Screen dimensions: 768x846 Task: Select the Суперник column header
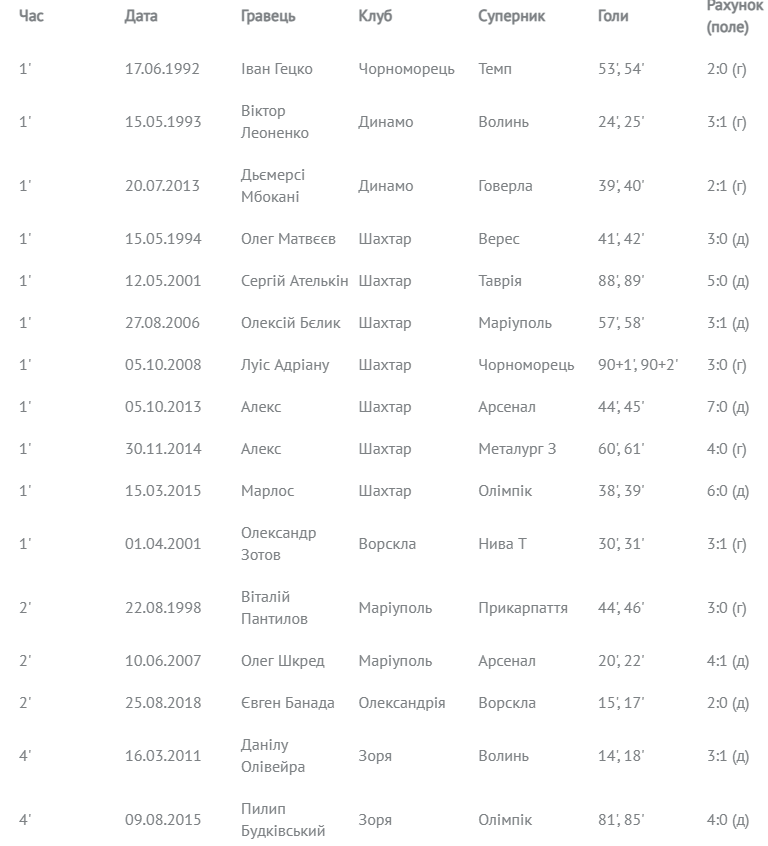pos(512,17)
